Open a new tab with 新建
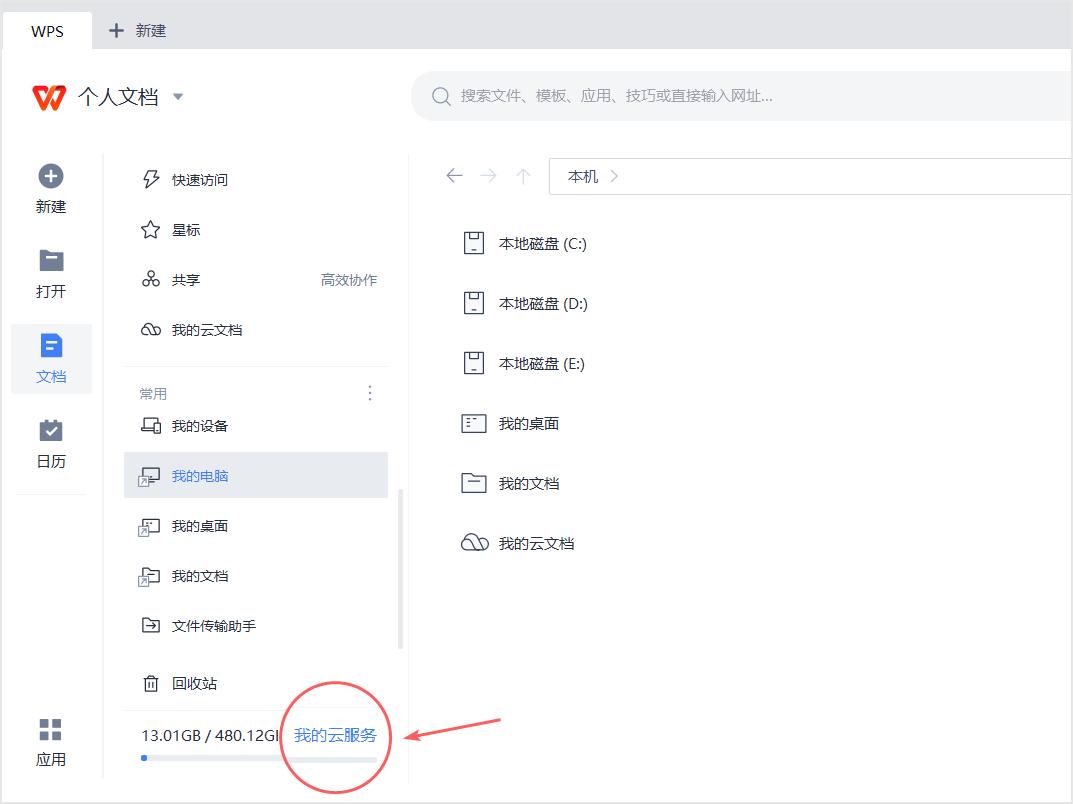Screen dimensions: 1073x804 [x=138, y=31]
